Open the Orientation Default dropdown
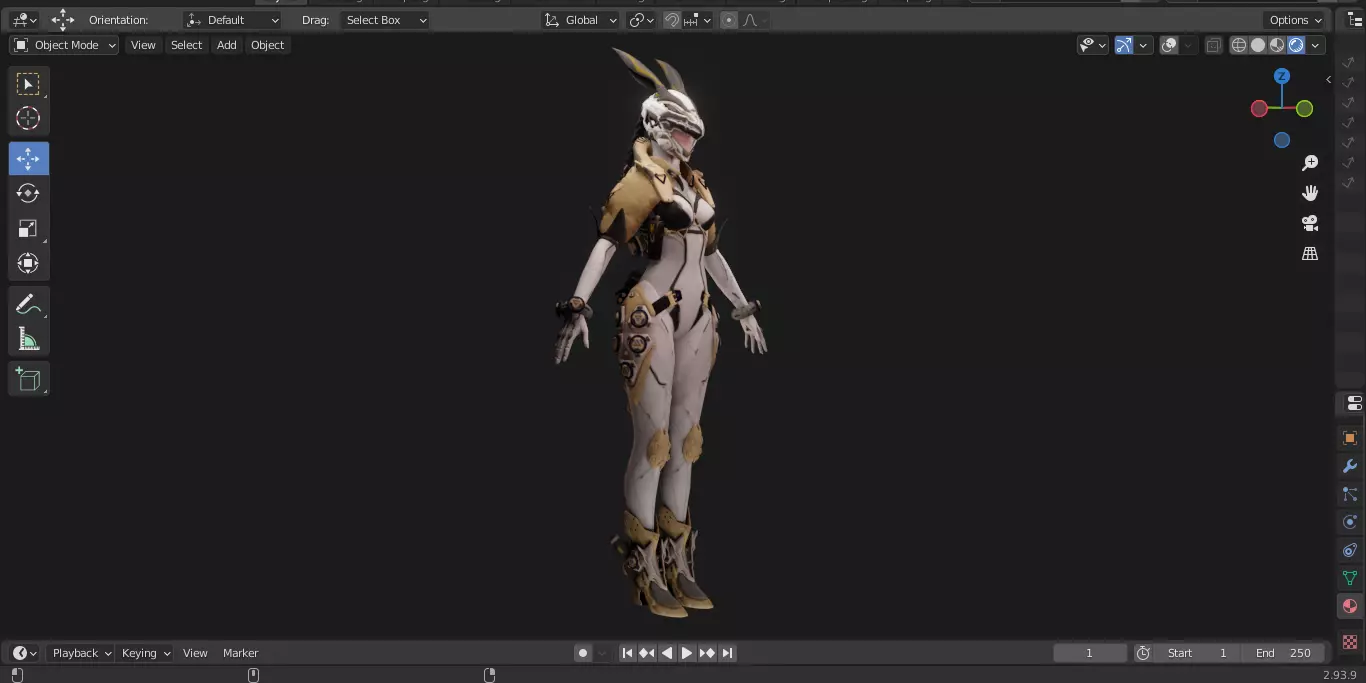Viewport: 1366px width, 683px height. point(234,20)
